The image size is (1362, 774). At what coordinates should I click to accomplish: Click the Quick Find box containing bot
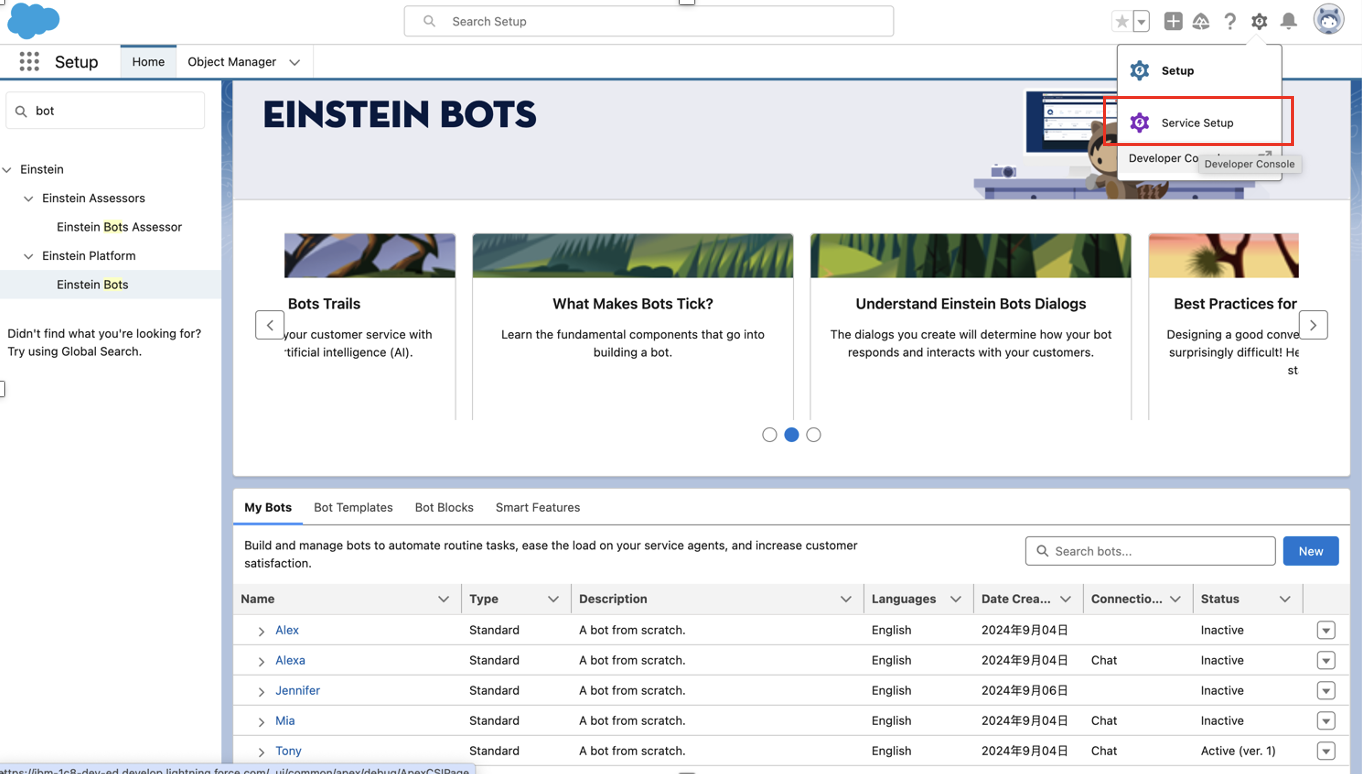(106, 111)
